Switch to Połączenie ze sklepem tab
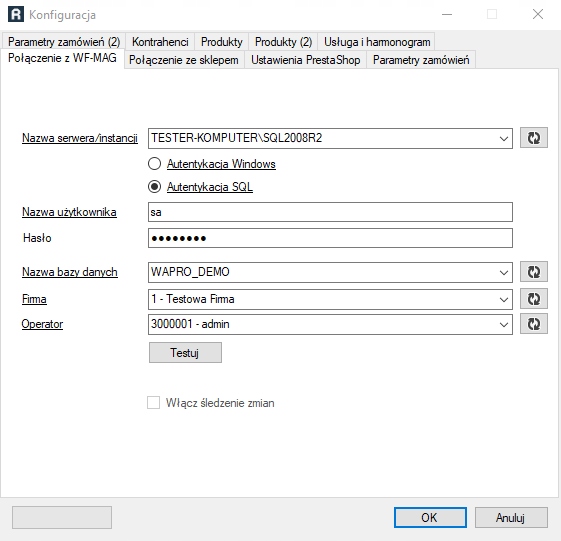 pos(184,60)
